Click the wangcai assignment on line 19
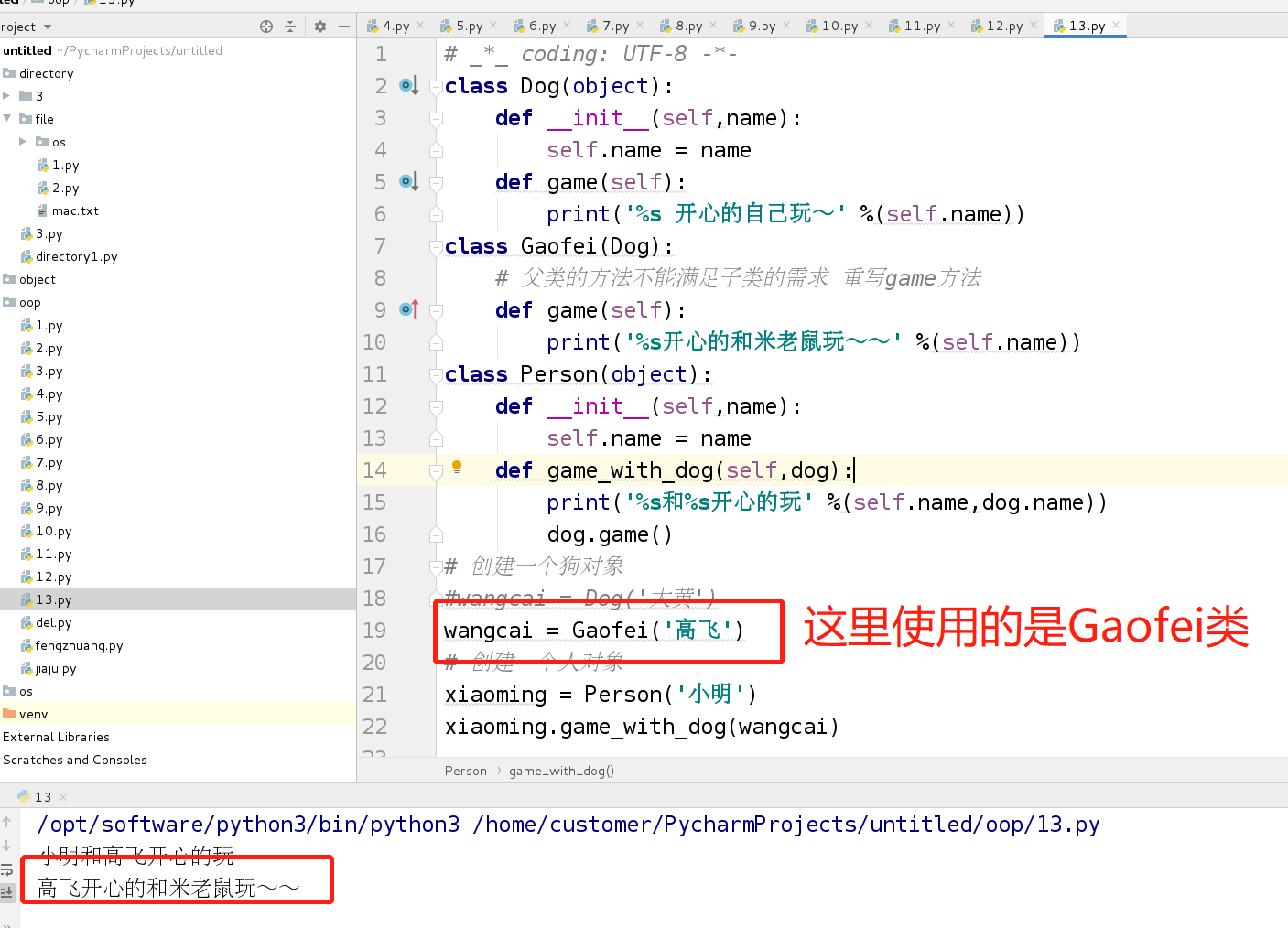 [x=594, y=631]
